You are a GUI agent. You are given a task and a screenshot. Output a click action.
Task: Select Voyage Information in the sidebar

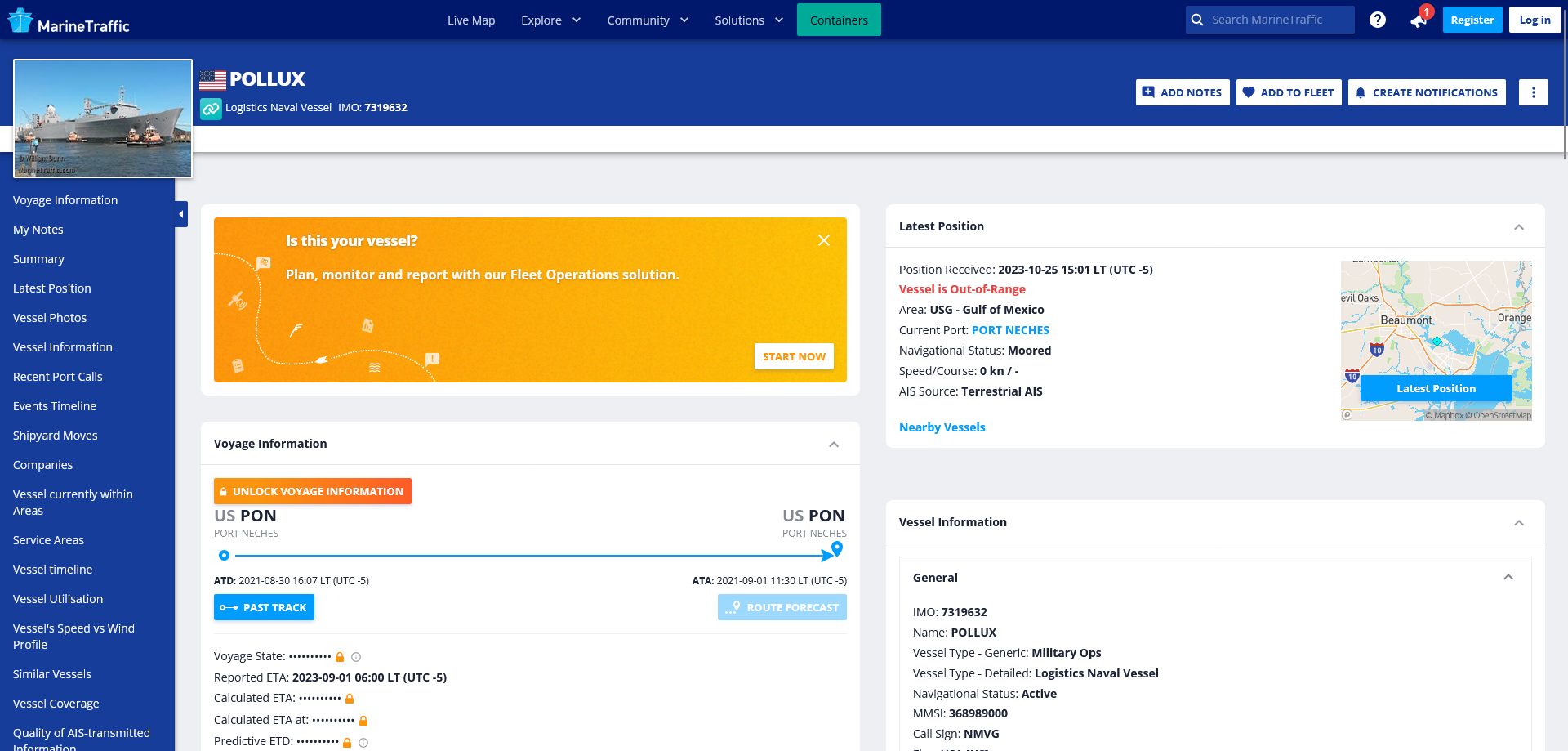pyautogui.click(x=65, y=200)
